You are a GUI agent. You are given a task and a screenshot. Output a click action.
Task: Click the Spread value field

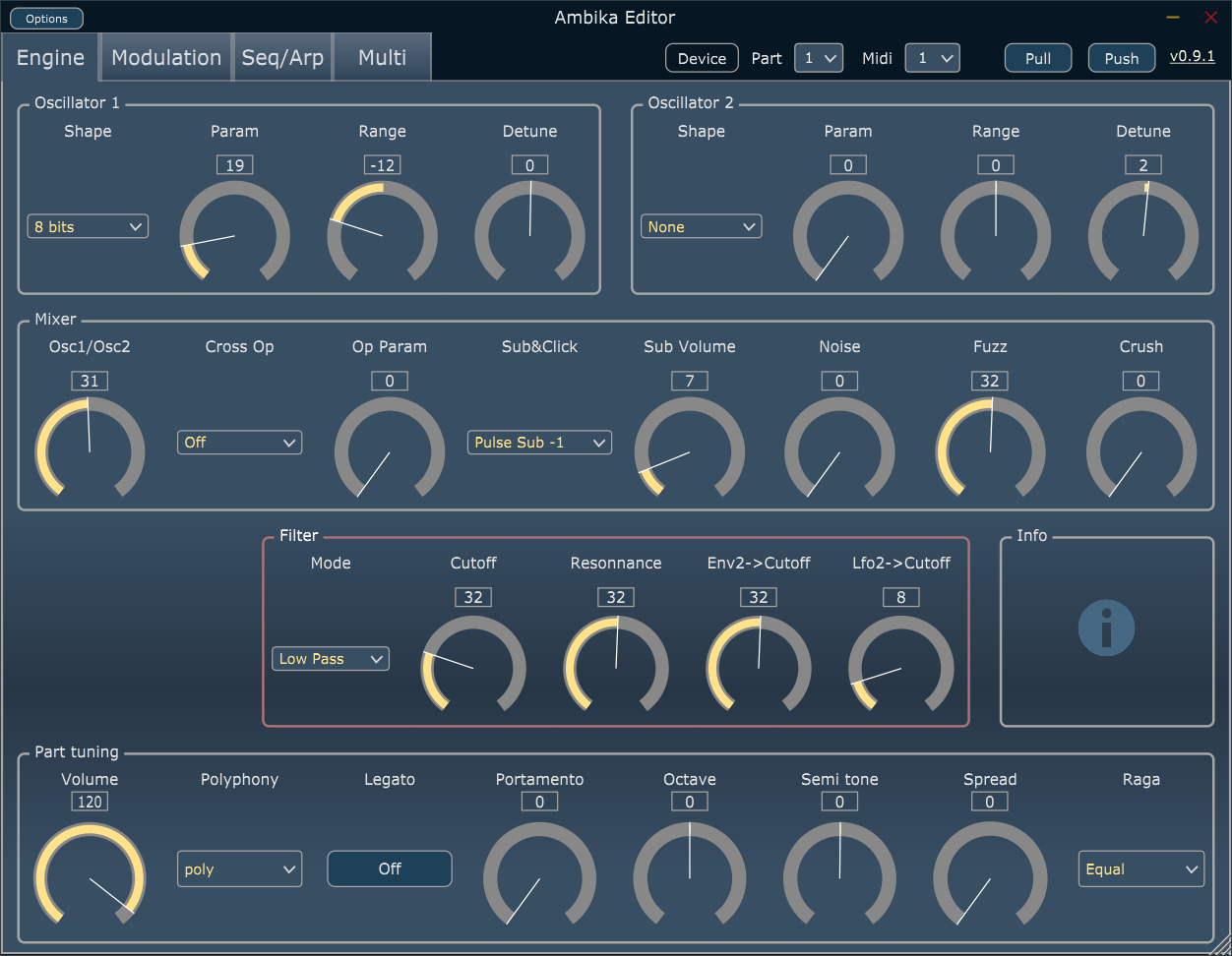click(x=990, y=802)
